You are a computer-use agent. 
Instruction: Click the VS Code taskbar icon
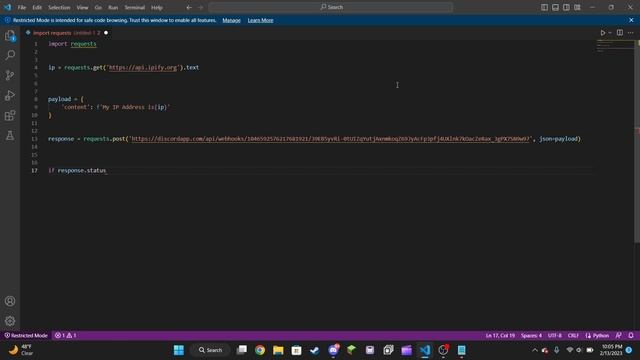click(425, 350)
